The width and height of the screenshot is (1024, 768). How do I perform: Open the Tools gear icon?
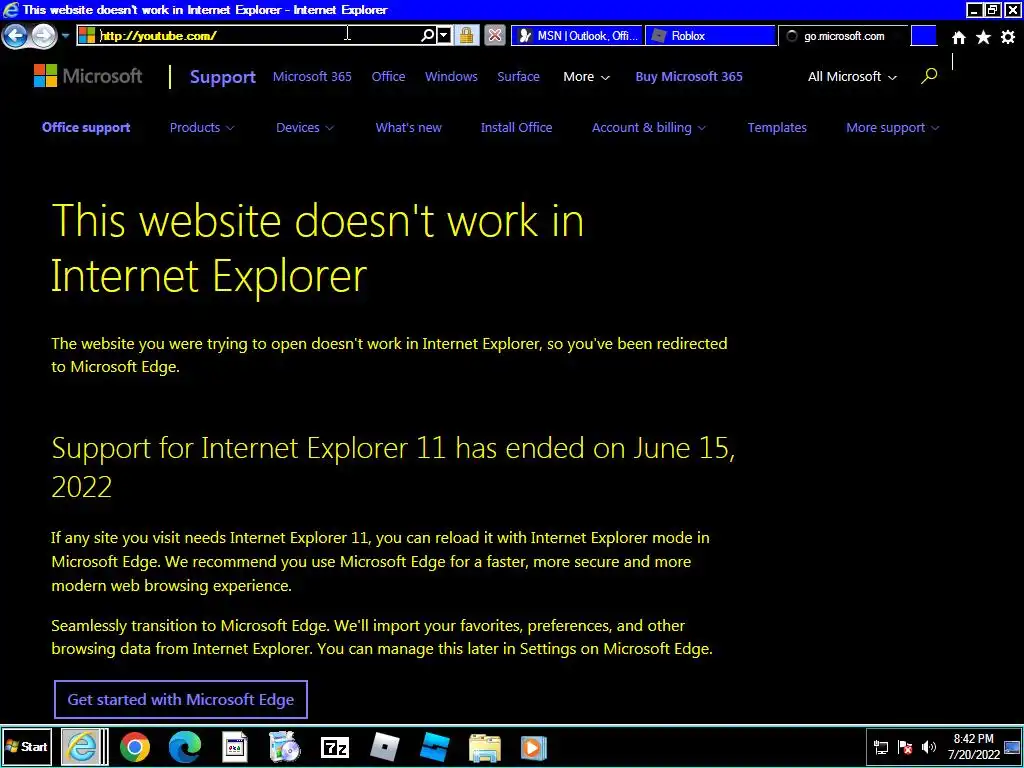pyautogui.click(x=1008, y=38)
